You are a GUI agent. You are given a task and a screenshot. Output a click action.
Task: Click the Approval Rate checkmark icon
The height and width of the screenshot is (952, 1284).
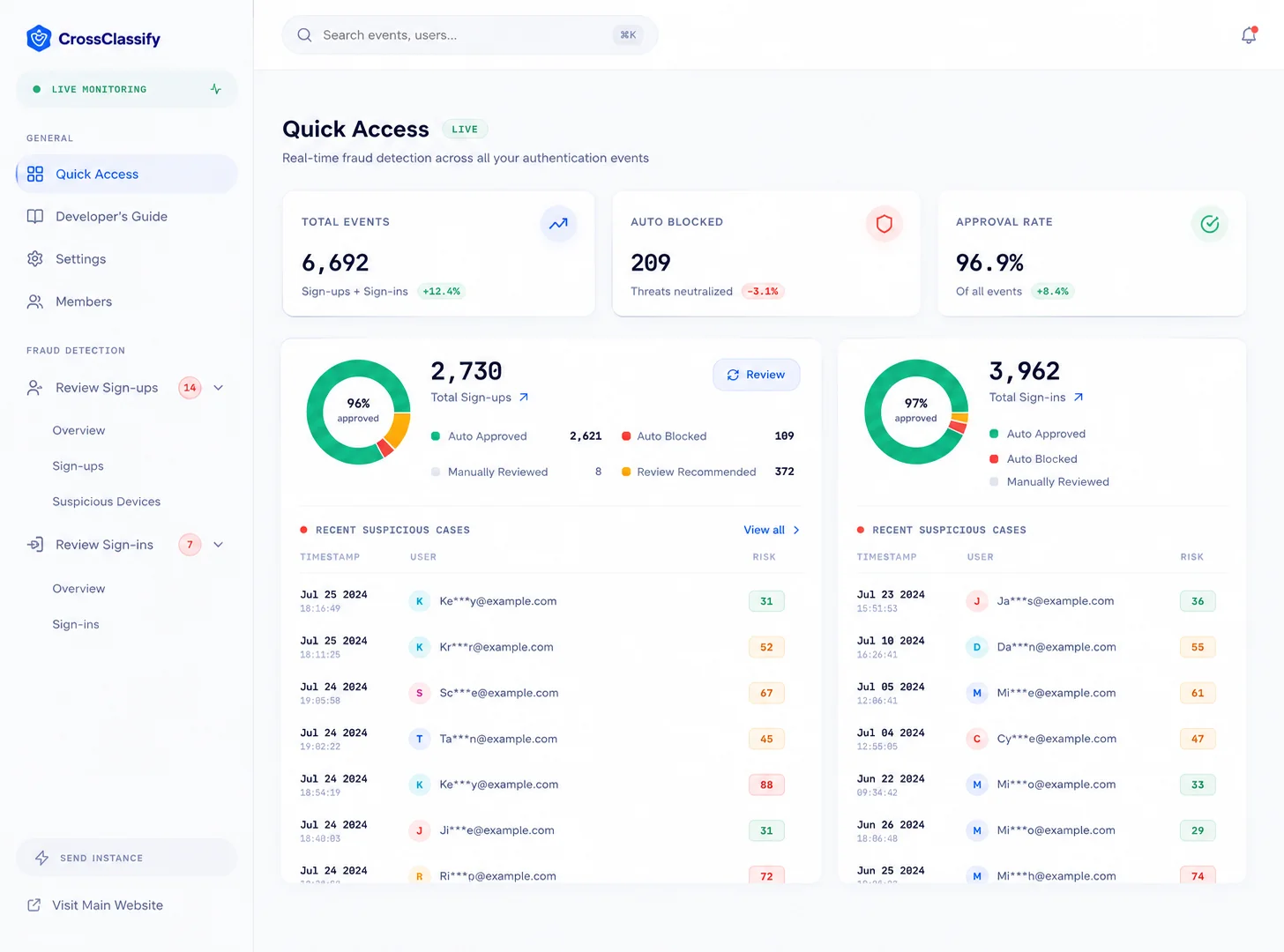click(1210, 224)
